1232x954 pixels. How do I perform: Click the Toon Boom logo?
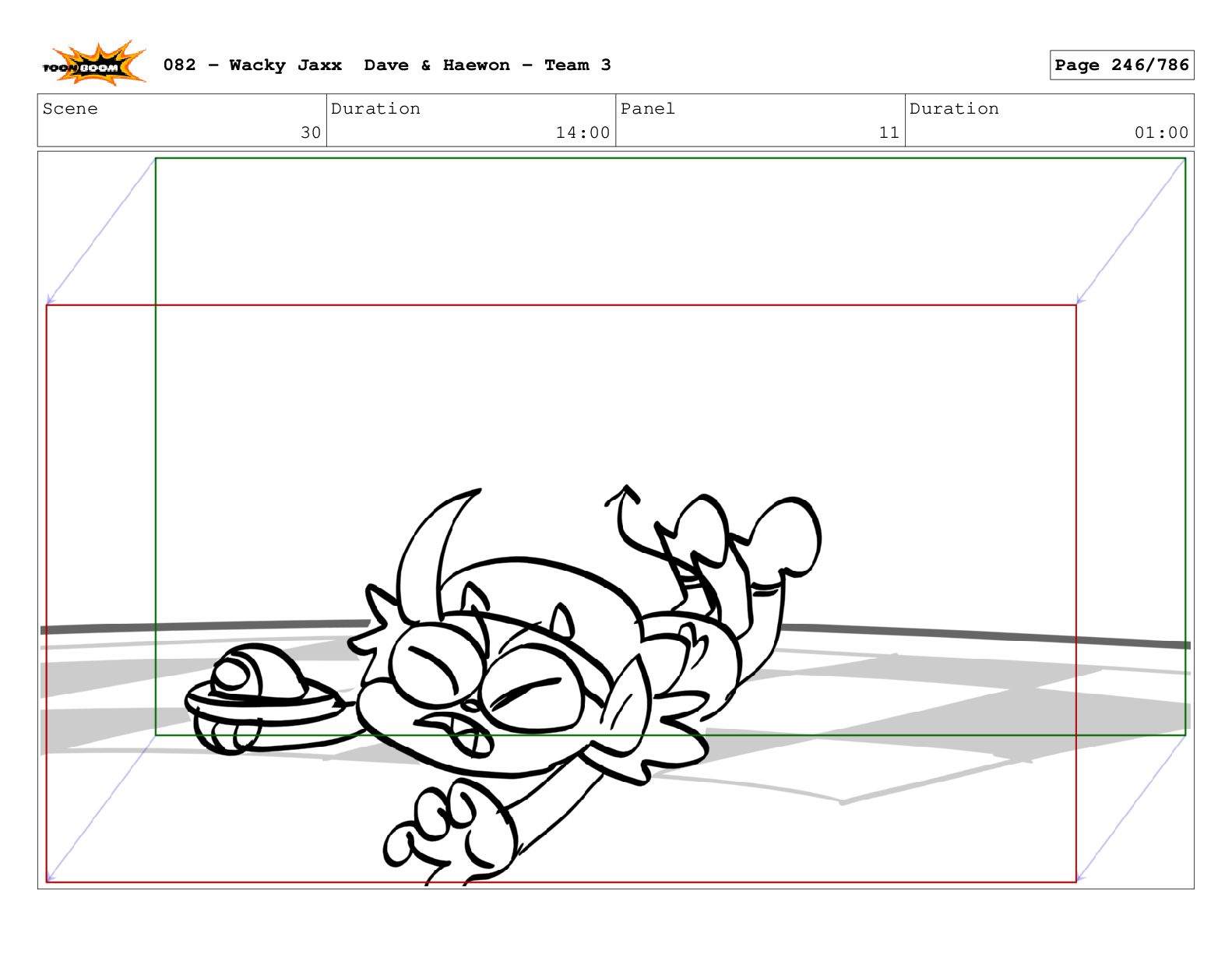[93, 64]
